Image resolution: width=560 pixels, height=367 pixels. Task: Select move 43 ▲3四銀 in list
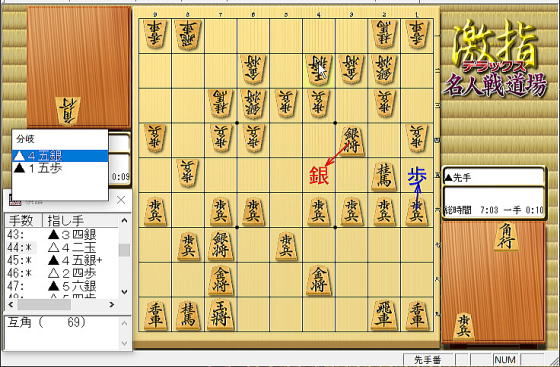tap(62, 235)
